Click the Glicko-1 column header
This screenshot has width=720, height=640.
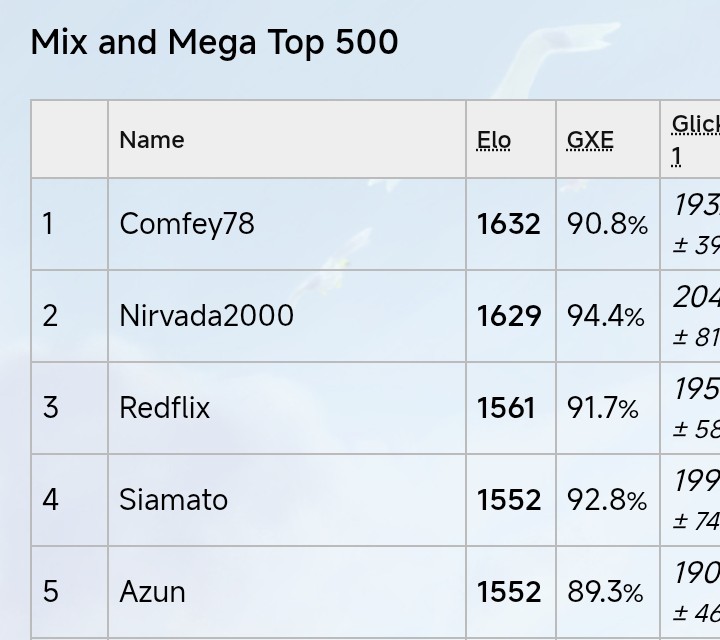[x=694, y=139]
